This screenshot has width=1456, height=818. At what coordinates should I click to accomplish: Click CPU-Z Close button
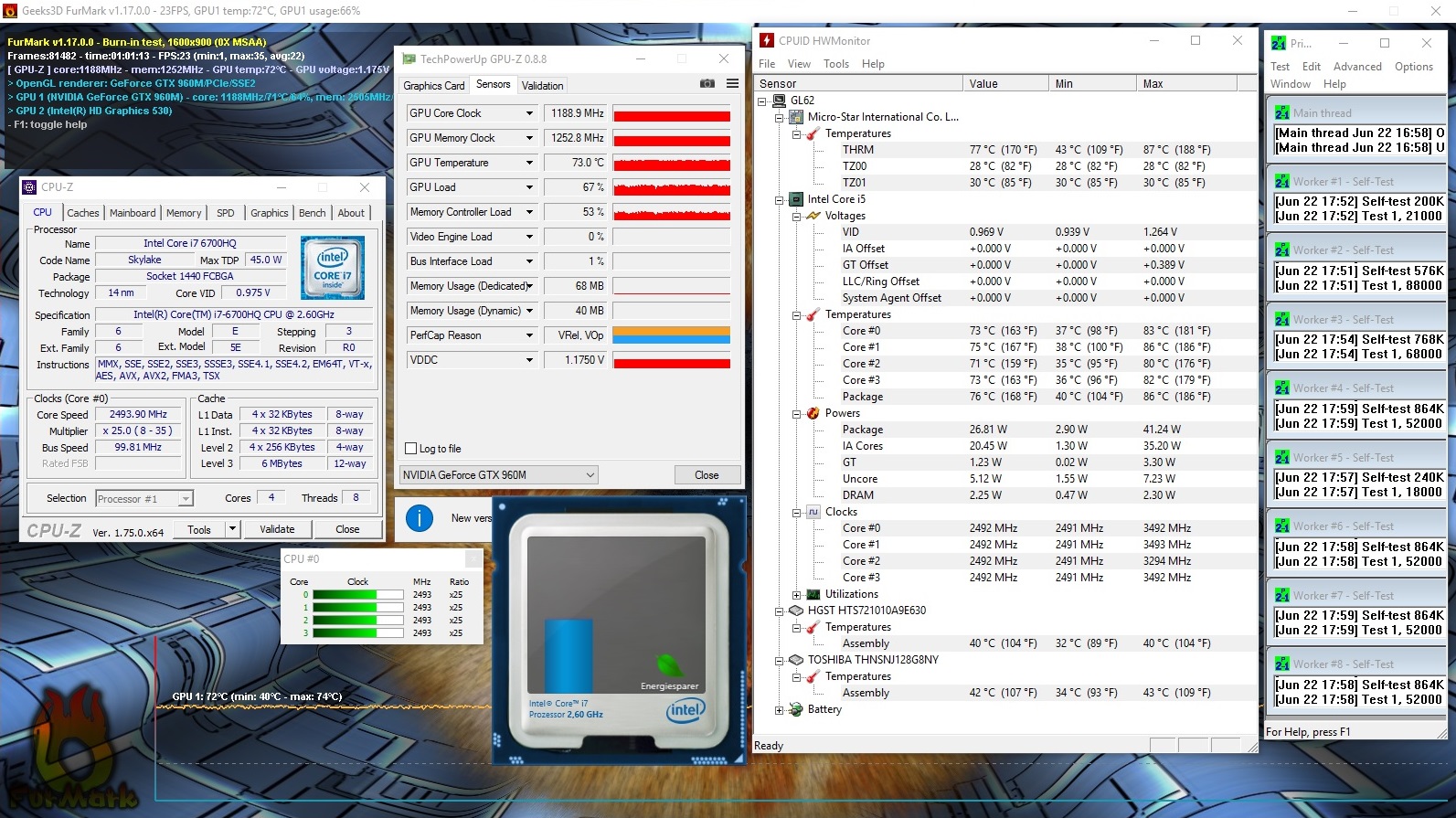[347, 529]
